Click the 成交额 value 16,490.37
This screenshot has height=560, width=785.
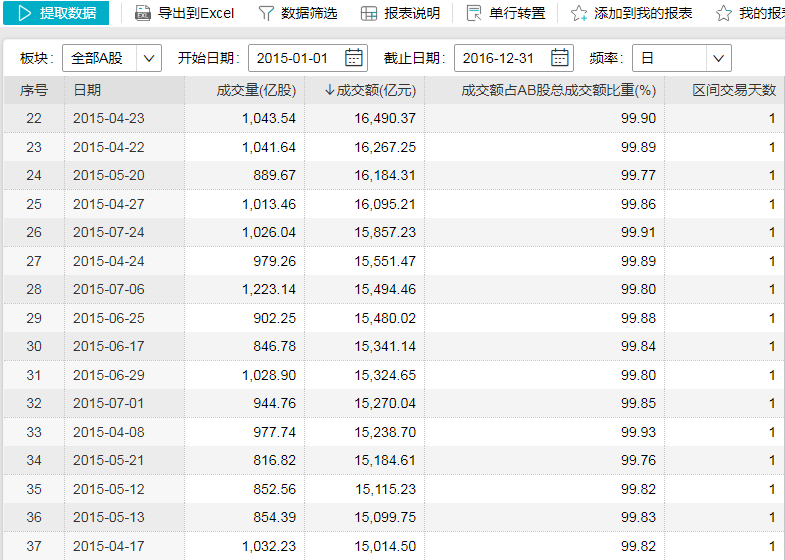(385, 119)
